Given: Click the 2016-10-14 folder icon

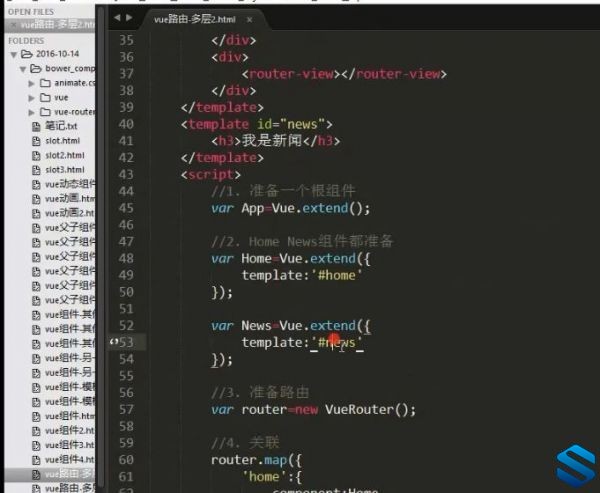Looking at the screenshot, I should [26, 54].
